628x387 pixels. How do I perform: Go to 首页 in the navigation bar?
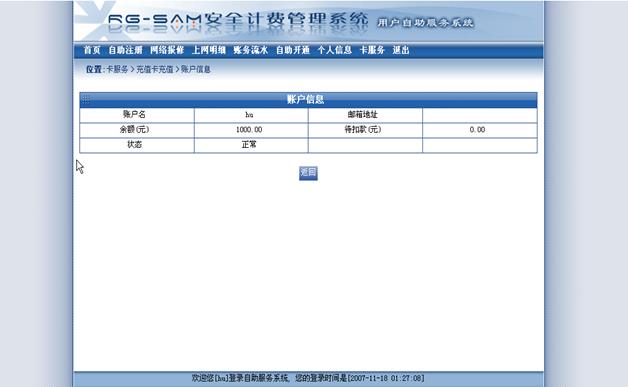(x=92, y=50)
